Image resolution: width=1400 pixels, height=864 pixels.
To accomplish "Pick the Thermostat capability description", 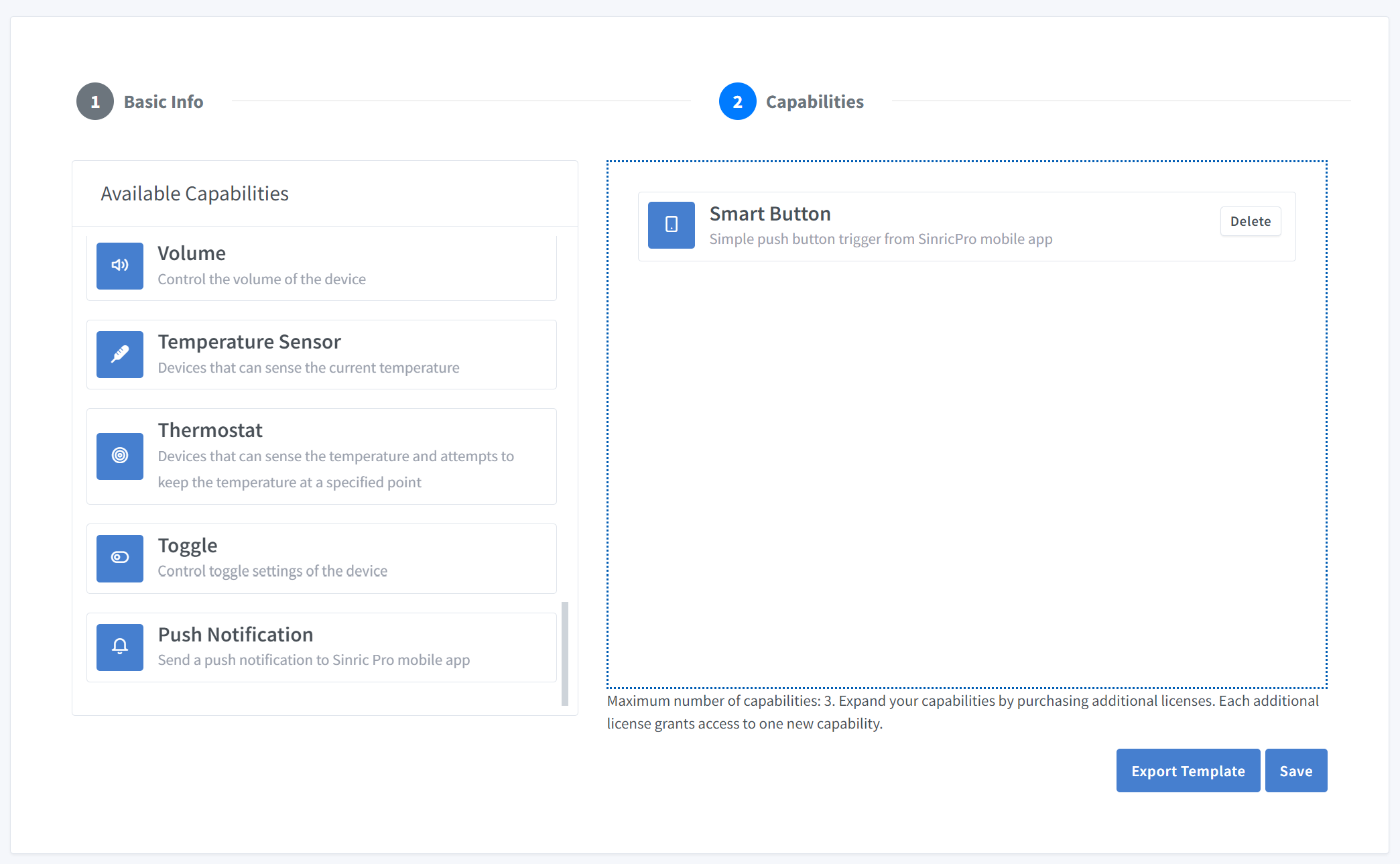I will [335, 469].
